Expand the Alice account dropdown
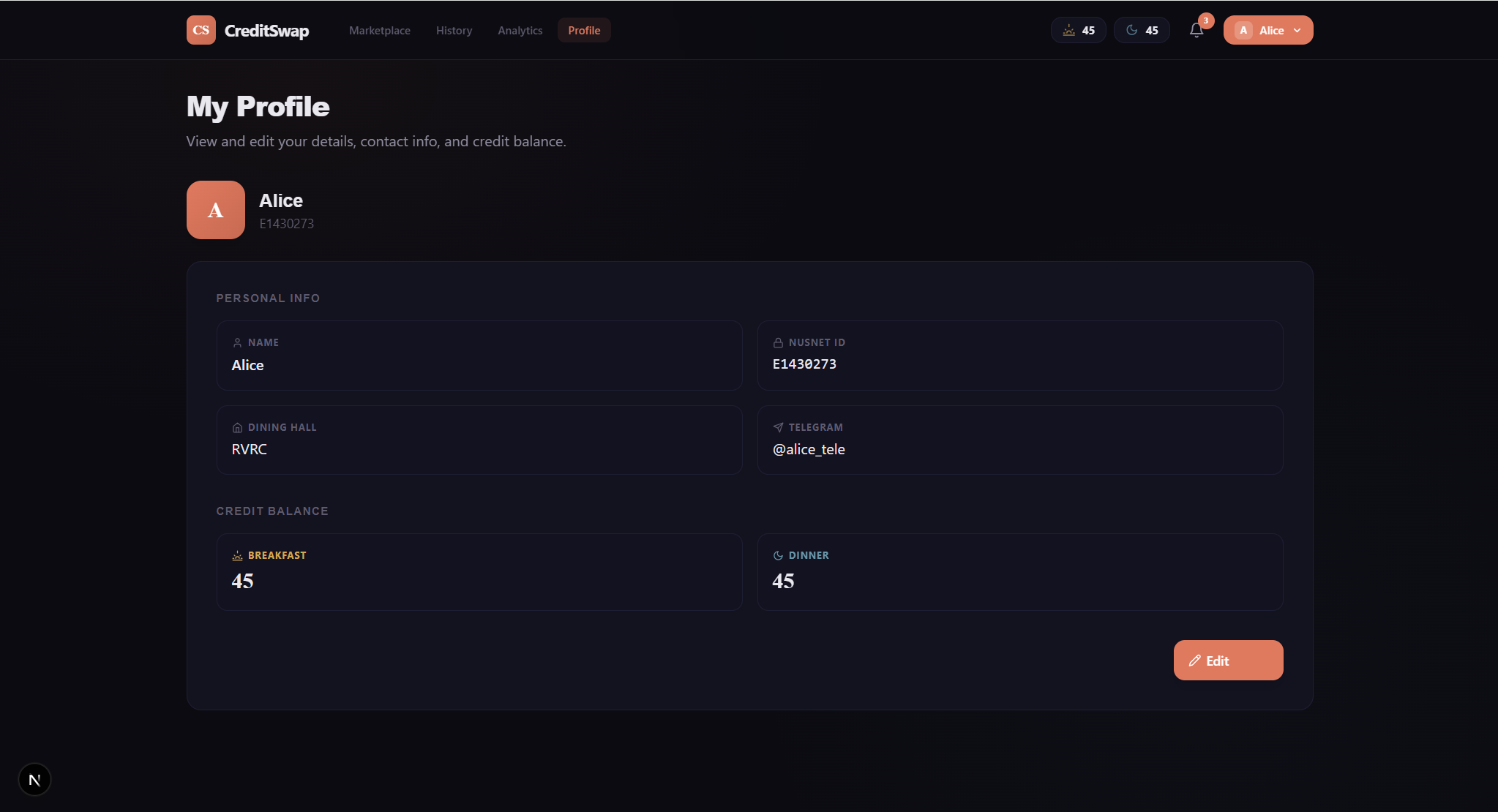1498x812 pixels. [x=1267, y=30]
